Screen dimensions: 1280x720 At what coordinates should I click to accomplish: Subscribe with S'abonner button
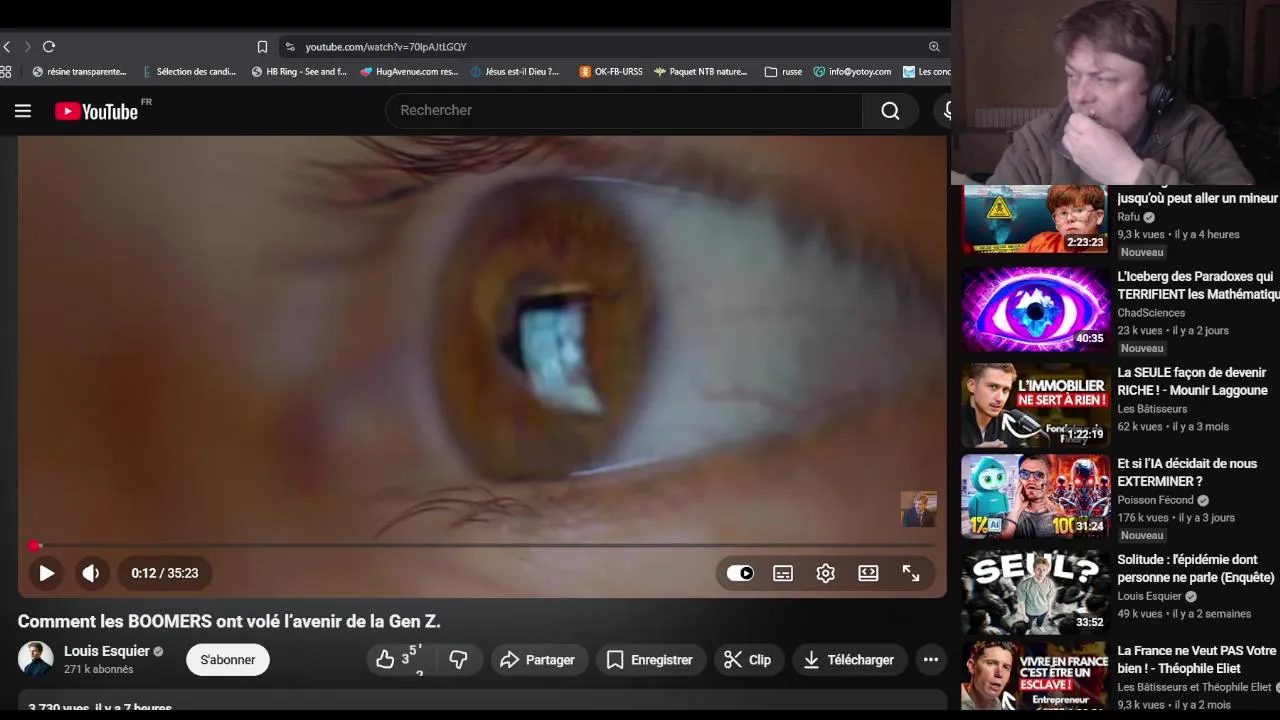point(228,659)
